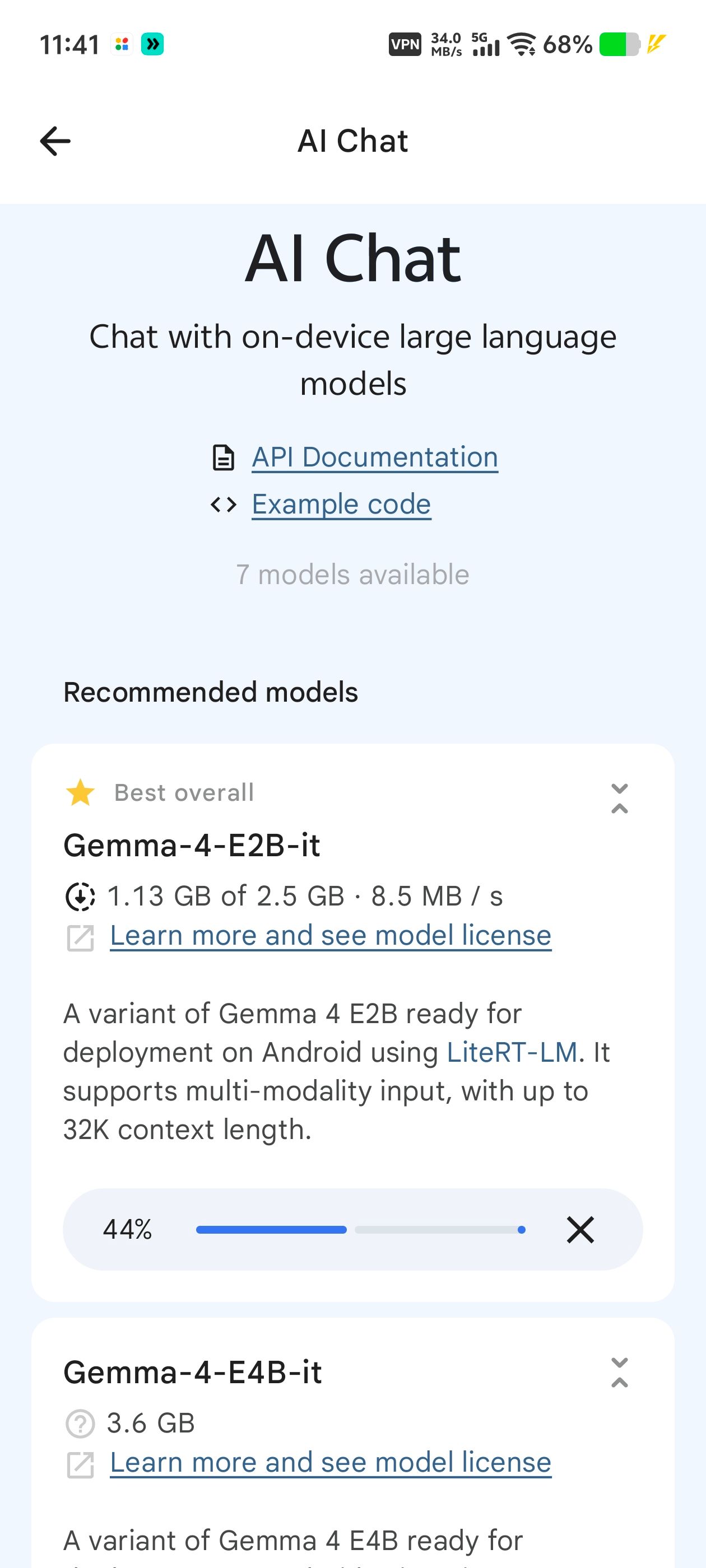Tap the back arrow icon
The width and height of the screenshot is (706, 1568).
55,141
